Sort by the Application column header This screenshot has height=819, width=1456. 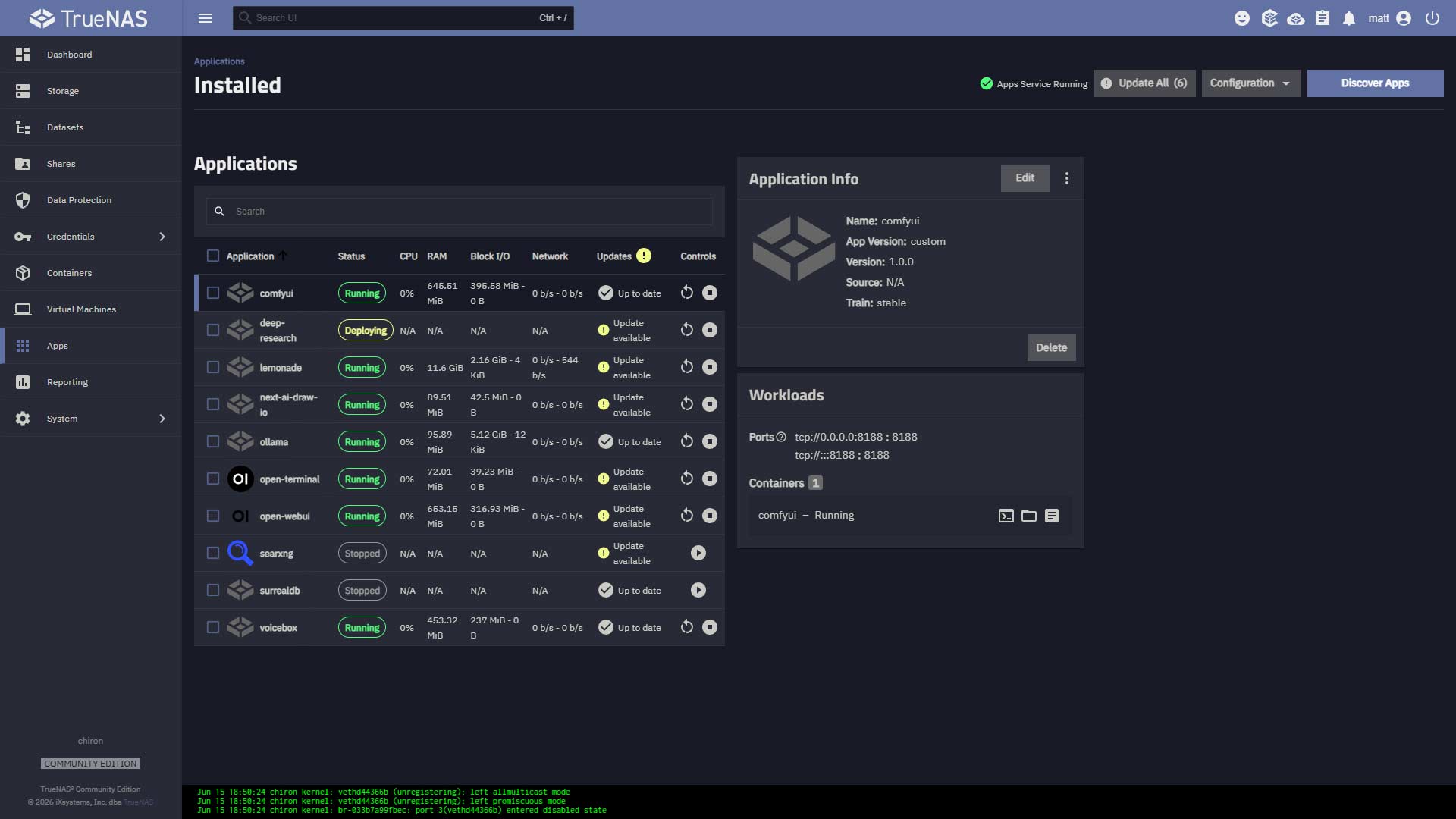click(x=250, y=256)
